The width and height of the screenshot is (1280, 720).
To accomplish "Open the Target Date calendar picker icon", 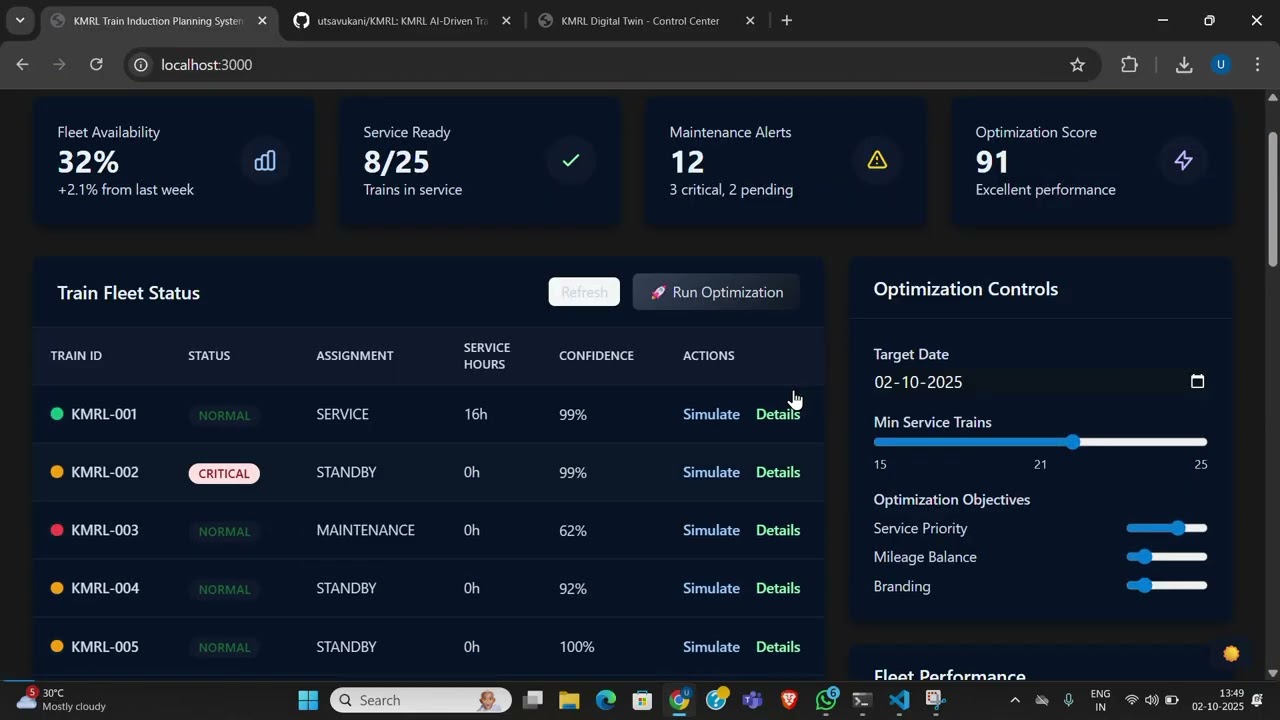I will click(1197, 381).
